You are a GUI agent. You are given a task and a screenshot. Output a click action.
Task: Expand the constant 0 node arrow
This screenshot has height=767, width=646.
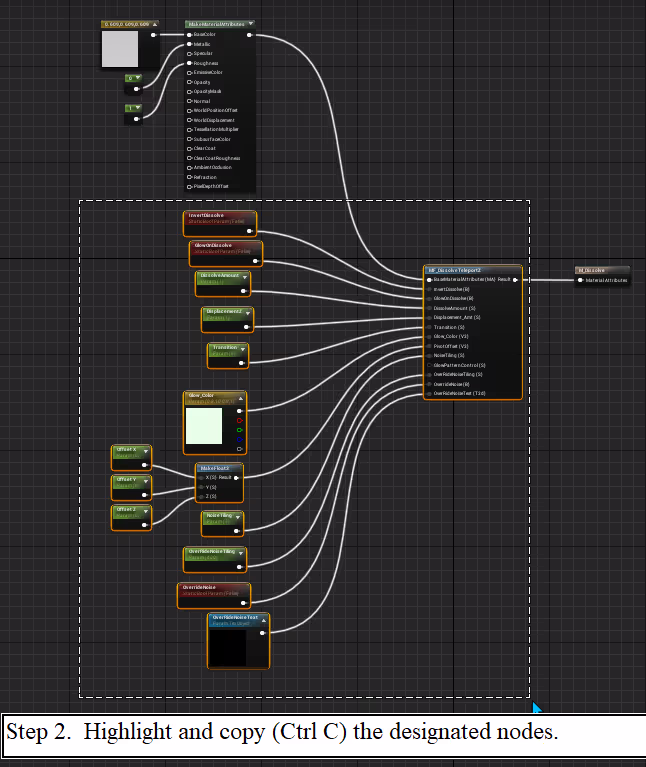tap(138, 78)
